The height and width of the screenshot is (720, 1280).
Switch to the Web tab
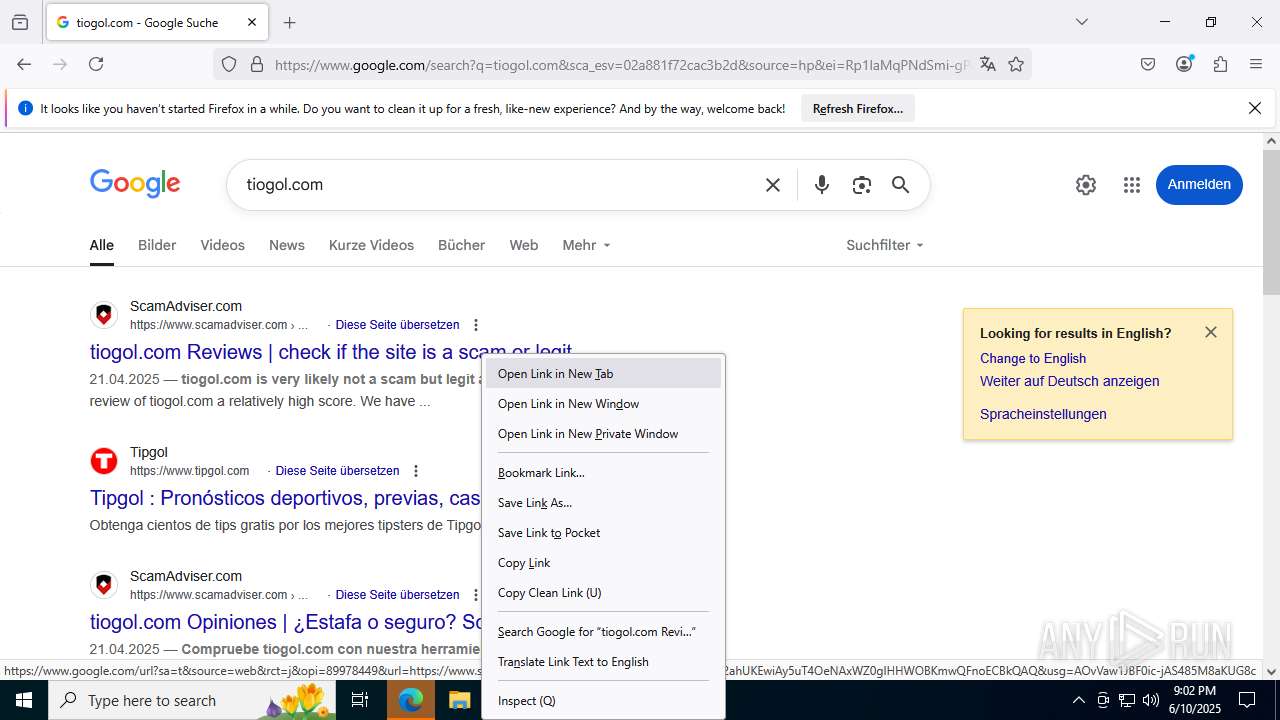coord(524,245)
